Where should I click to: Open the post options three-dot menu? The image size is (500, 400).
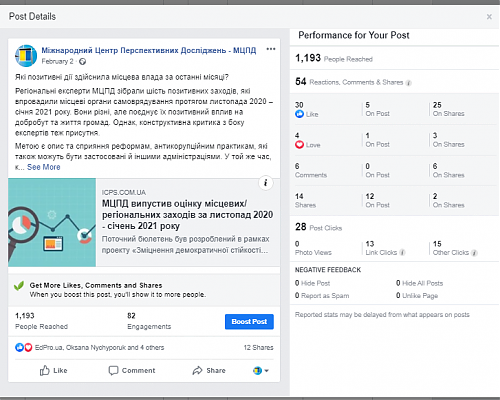[271, 49]
